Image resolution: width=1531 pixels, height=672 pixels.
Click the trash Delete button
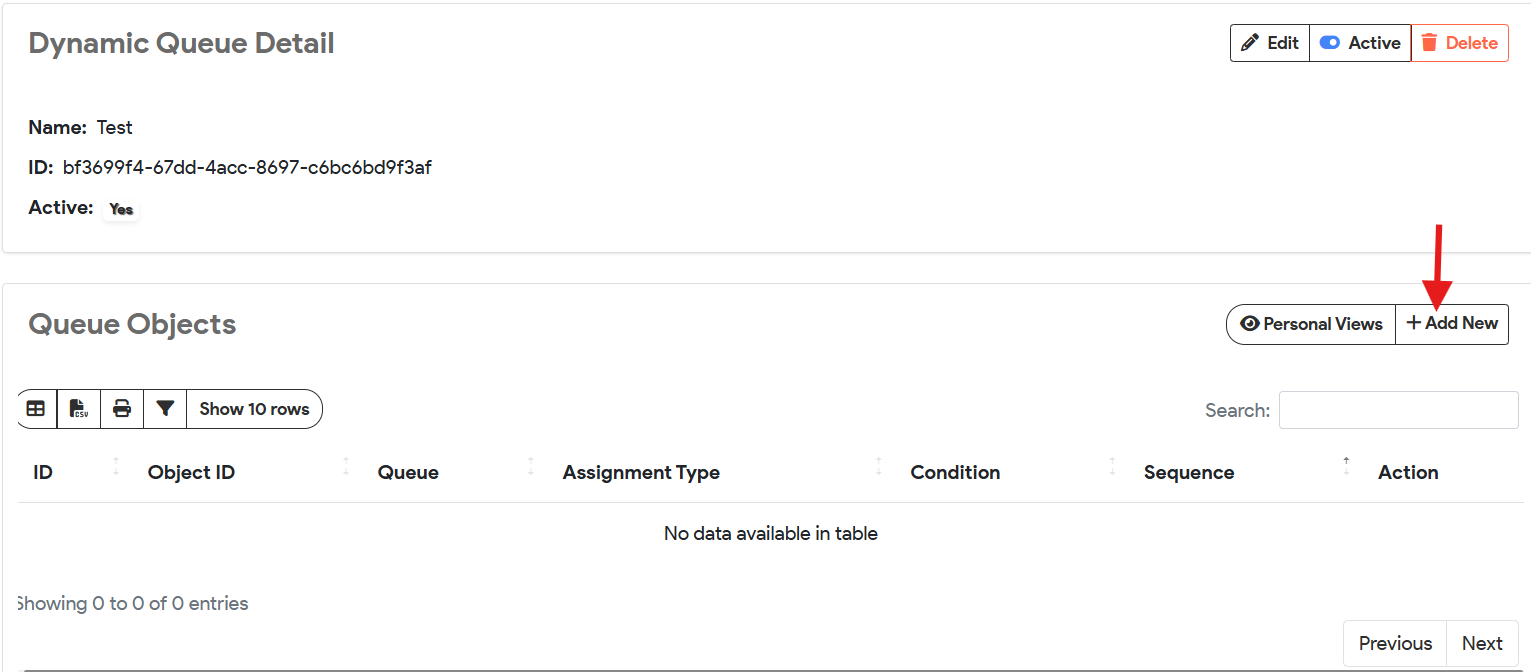[1460, 43]
